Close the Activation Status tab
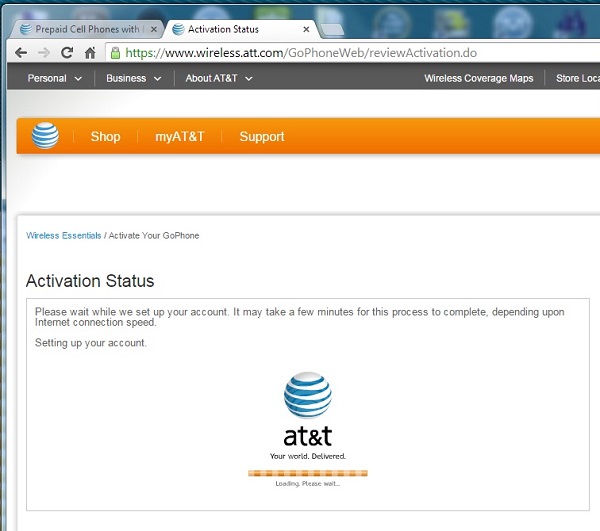The image size is (600, 531). (x=306, y=29)
